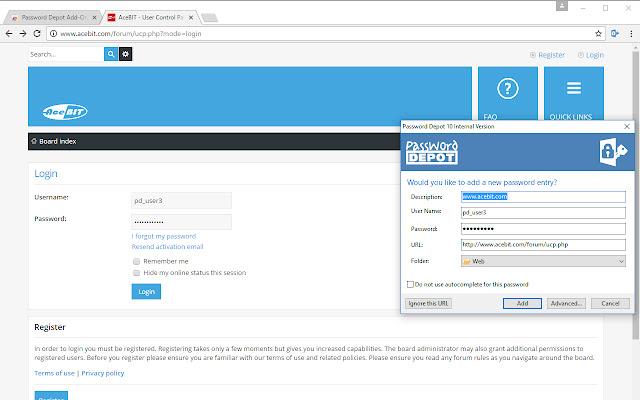The image size is (640, 400).
Task: Open Password Depot browser extension icon
Action: (615, 34)
